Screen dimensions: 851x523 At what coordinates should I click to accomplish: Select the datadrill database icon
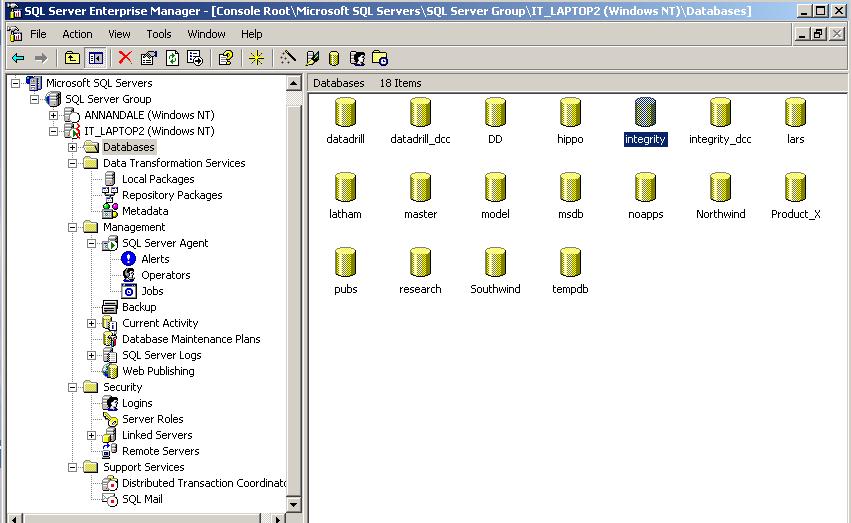pos(345,112)
